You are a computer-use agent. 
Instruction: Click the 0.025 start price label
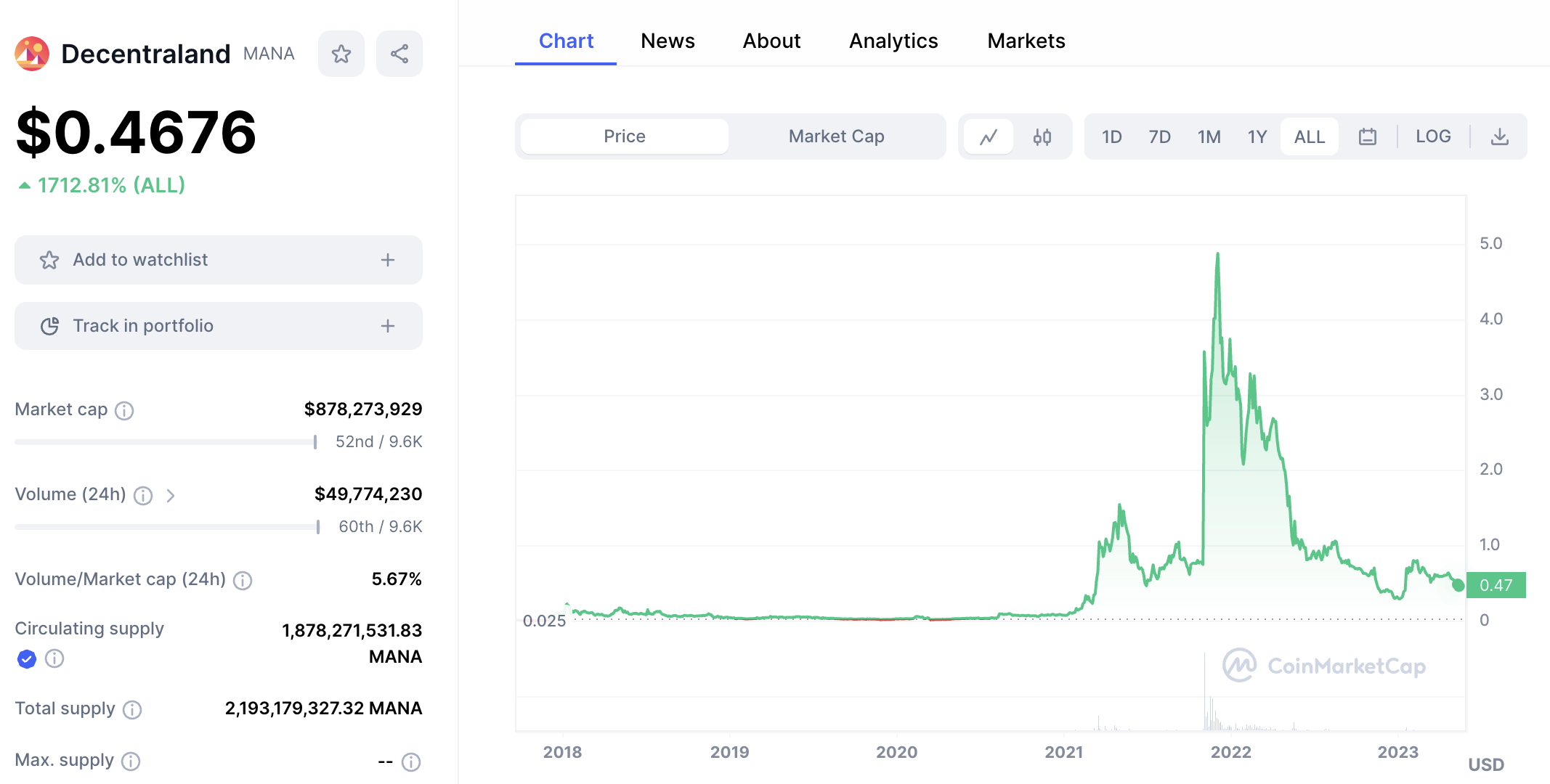tap(544, 621)
